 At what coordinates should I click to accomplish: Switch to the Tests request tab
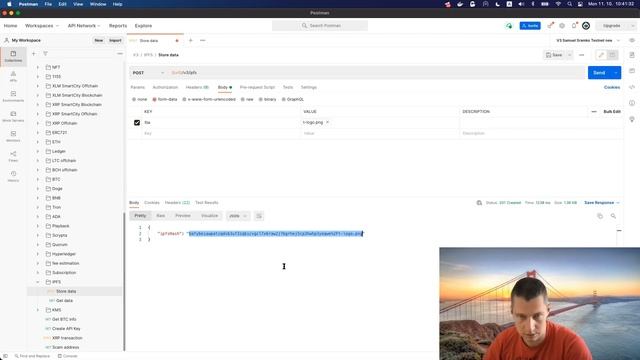pos(288,87)
